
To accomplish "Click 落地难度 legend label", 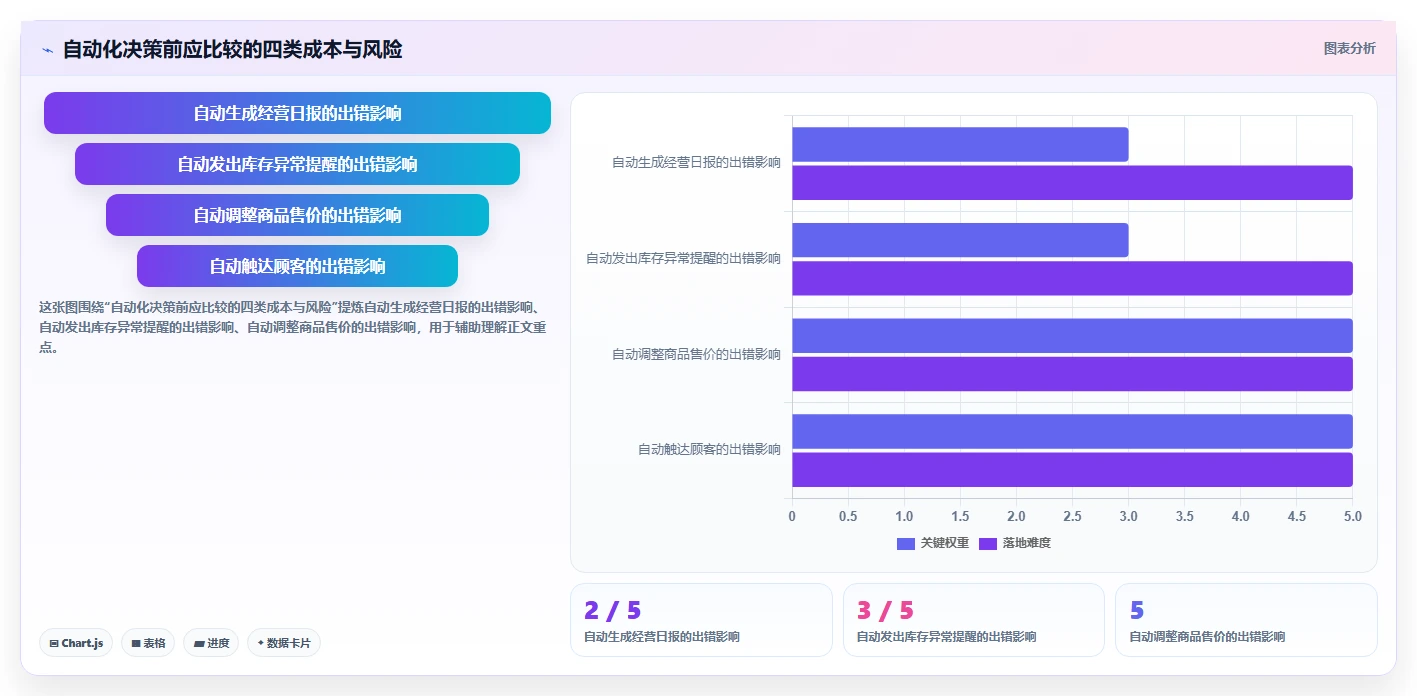I will (1027, 543).
